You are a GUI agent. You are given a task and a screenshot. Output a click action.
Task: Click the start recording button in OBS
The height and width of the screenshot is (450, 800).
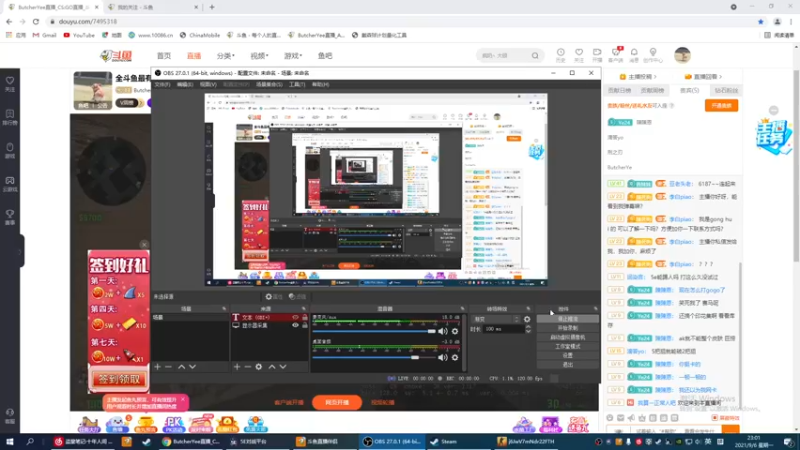(x=568, y=328)
